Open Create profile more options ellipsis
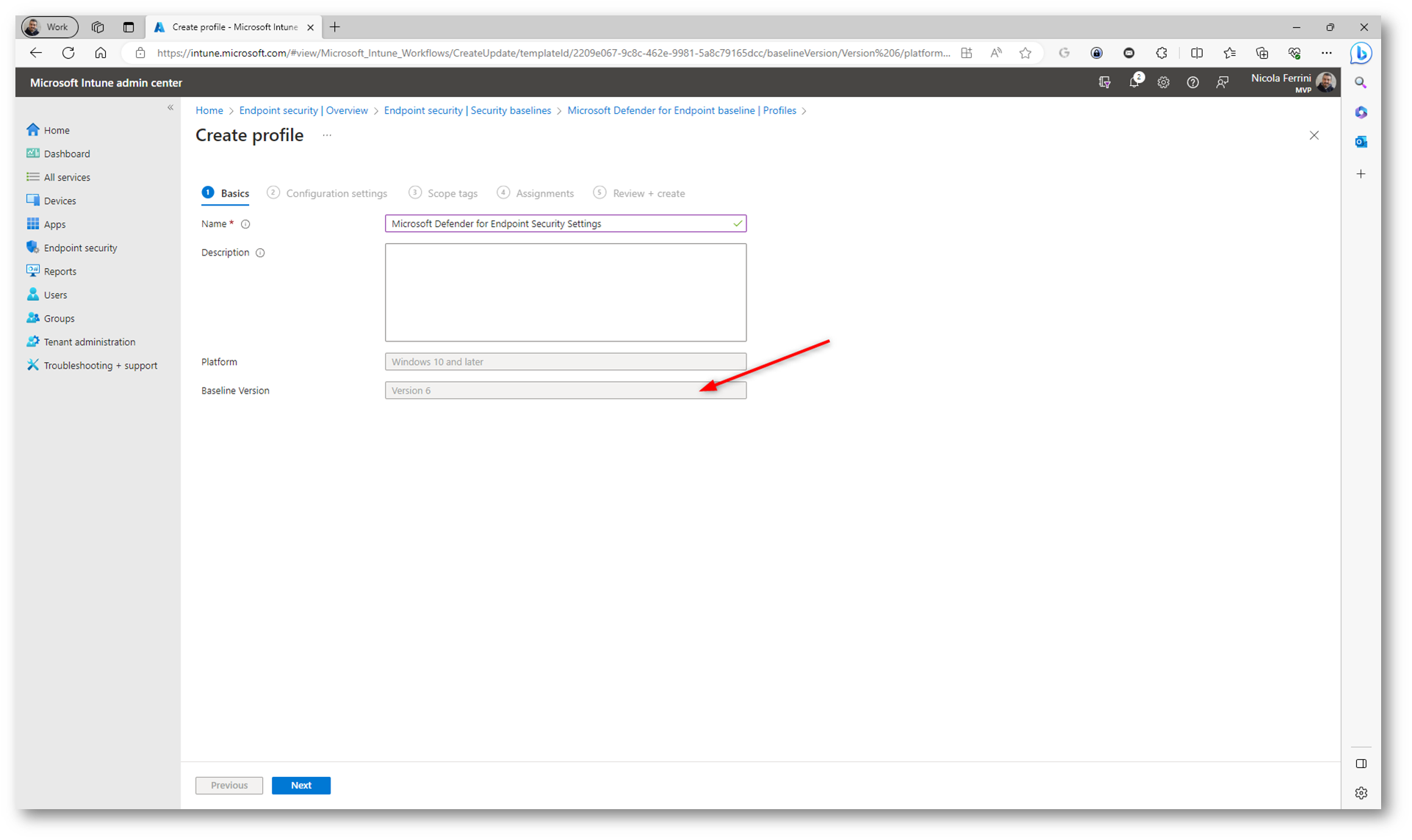 (x=327, y=135)
